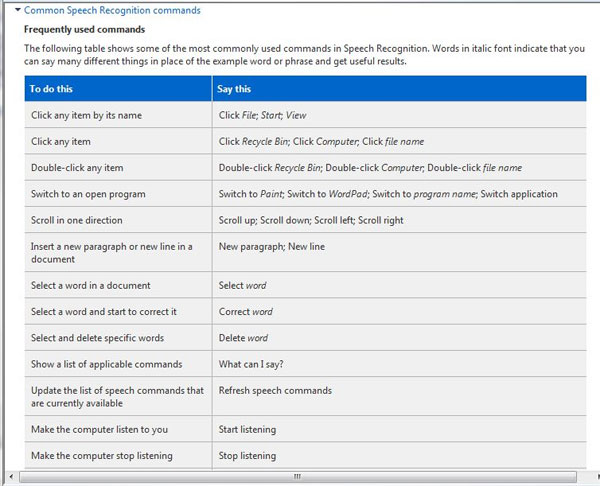Select 'Make the computer listen to you' cell
Viewport: 600px width, 486px height.
pyautogui.click(x=118, y=429)
